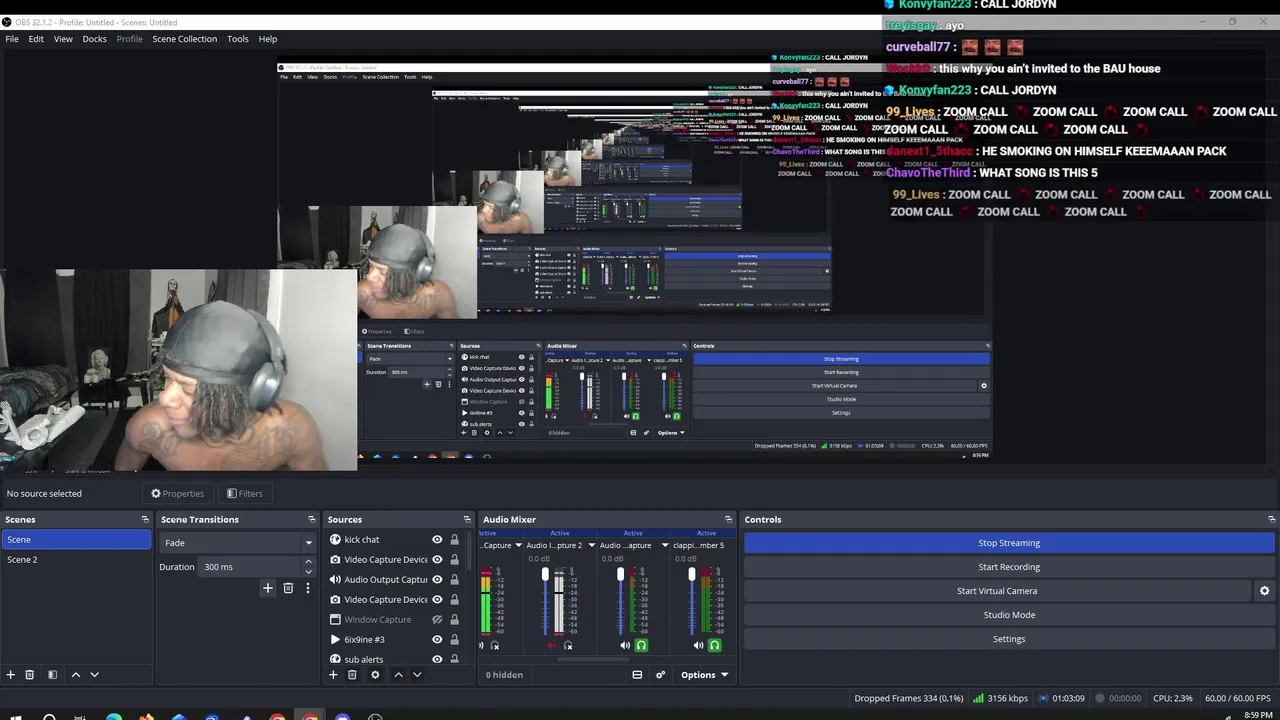The width and height of the screenshot is (1280, 720).
Task: Toggle lock on Window Capture source
Action: click(x=454, y=620)
